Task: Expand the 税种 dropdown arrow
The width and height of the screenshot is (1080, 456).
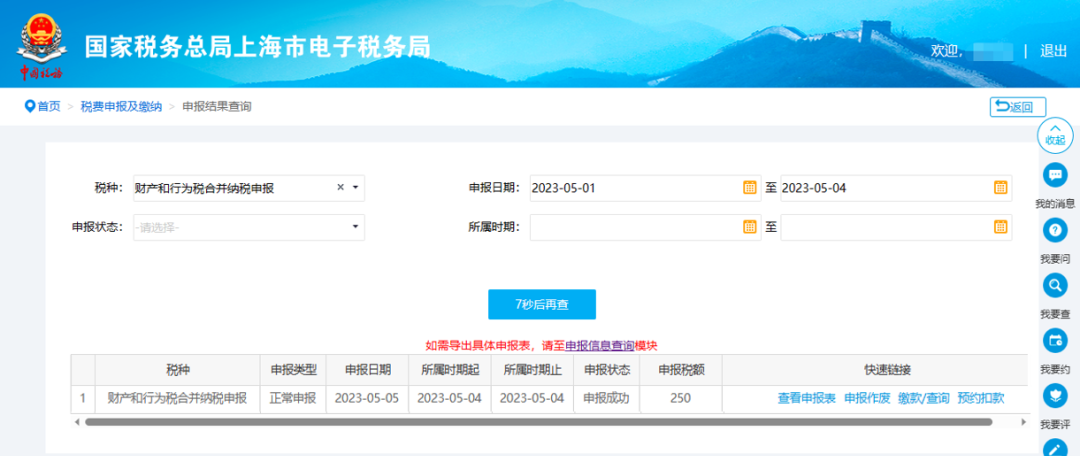Action: (355, 187)
